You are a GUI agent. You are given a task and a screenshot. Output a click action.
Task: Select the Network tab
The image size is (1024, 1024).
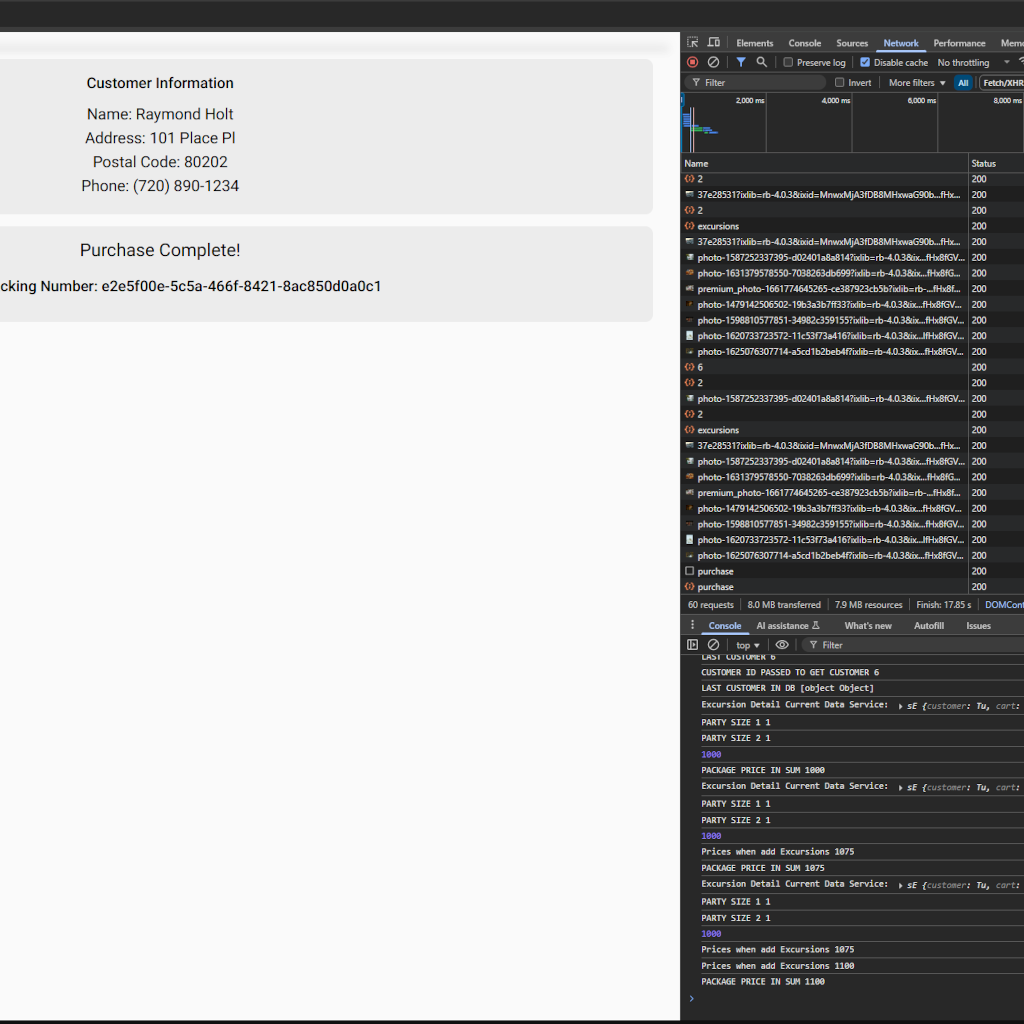point(901,43)
